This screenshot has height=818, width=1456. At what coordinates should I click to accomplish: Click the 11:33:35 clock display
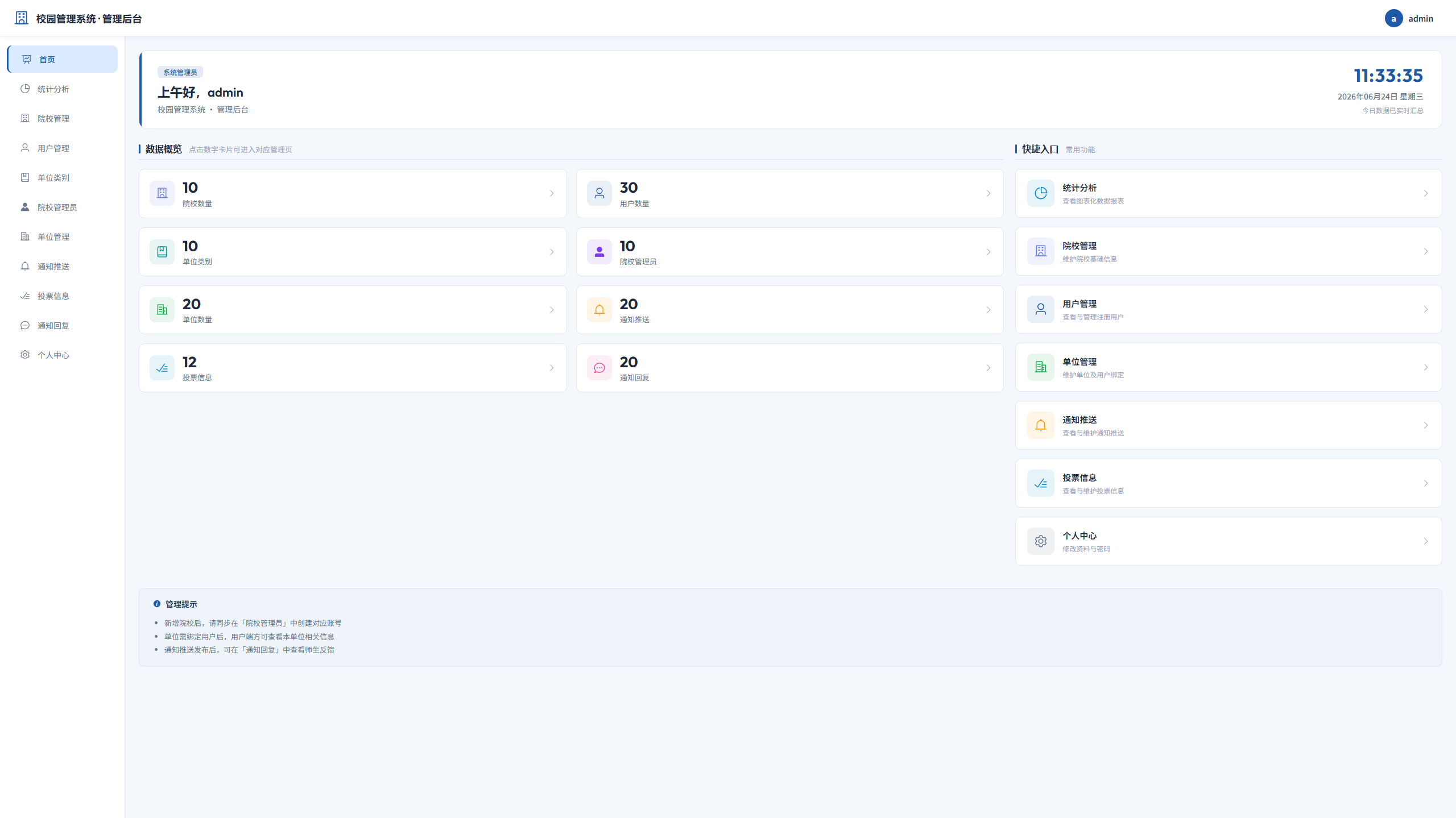point(1388,76)
